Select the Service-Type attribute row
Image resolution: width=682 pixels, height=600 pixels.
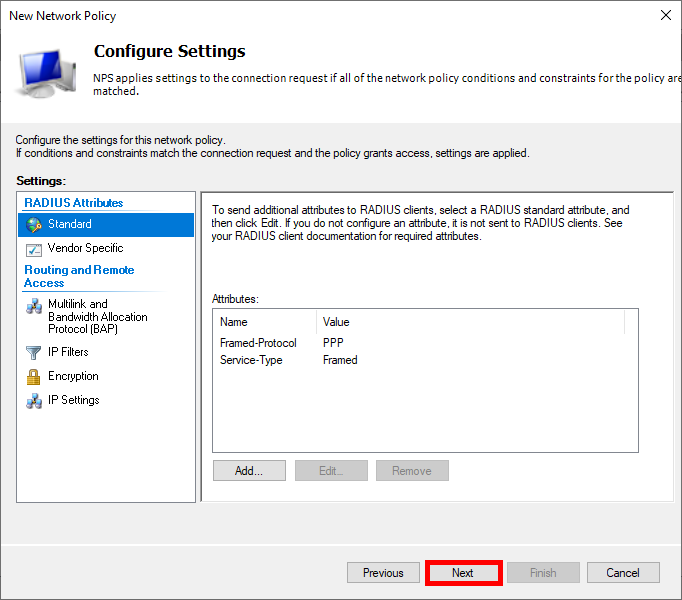click(251, 360)
